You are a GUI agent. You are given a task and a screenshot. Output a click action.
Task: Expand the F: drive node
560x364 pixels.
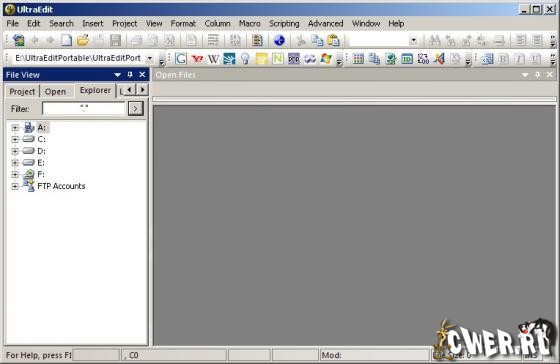coord(15,175)
